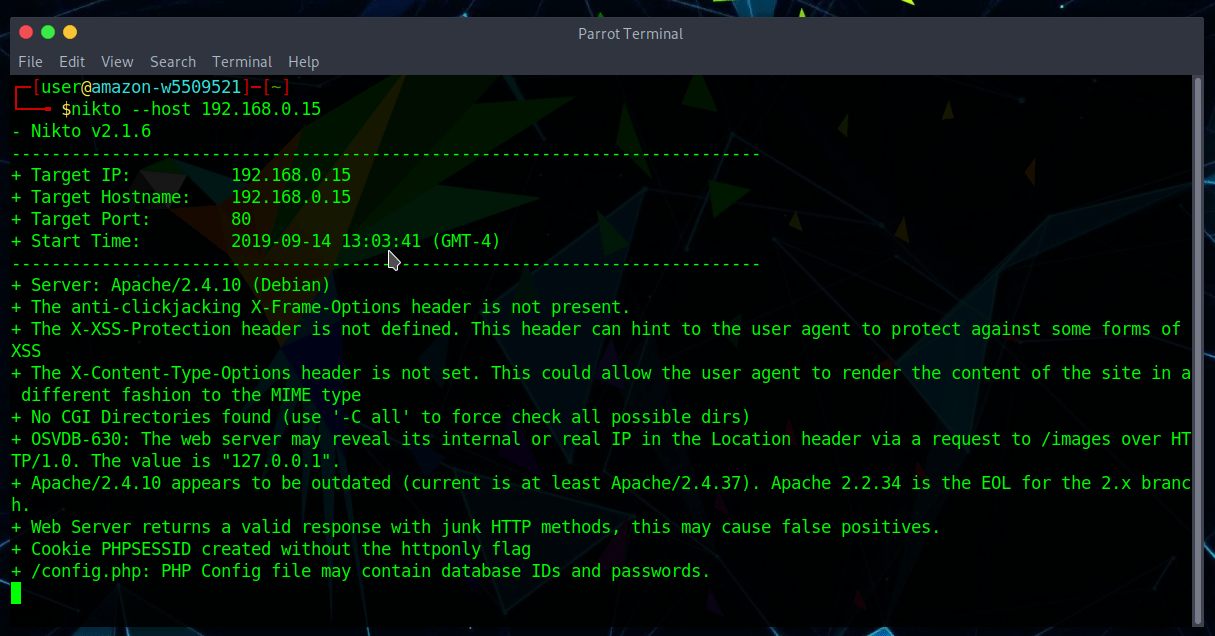Click the terminal vertical scrollbar
The height and width of the screenshot is (636, 1215).
coord(1197,350)
